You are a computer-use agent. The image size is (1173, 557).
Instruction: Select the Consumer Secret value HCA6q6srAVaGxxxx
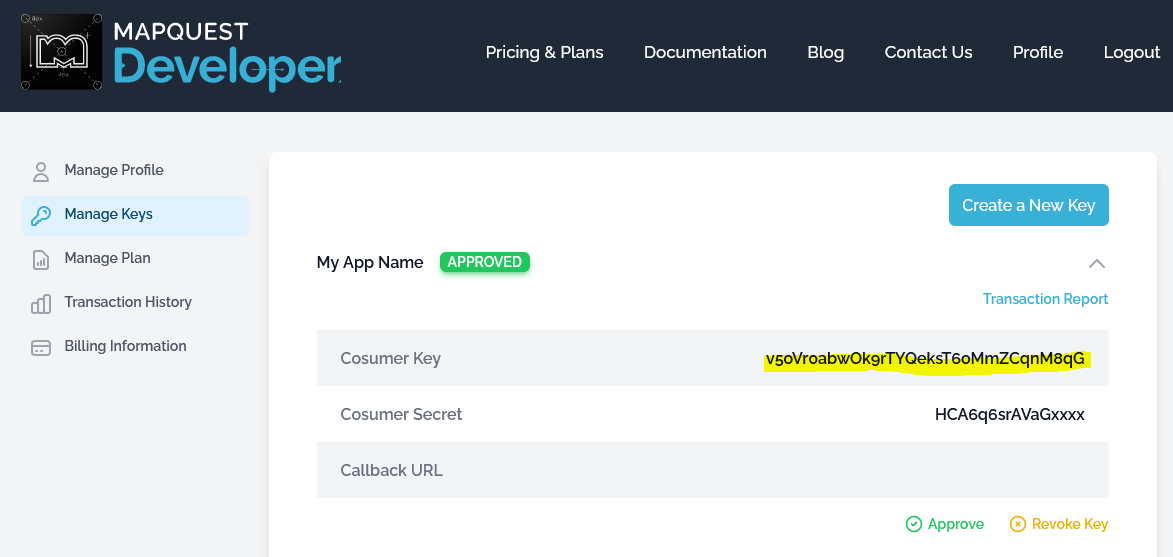click(1010, 415)
